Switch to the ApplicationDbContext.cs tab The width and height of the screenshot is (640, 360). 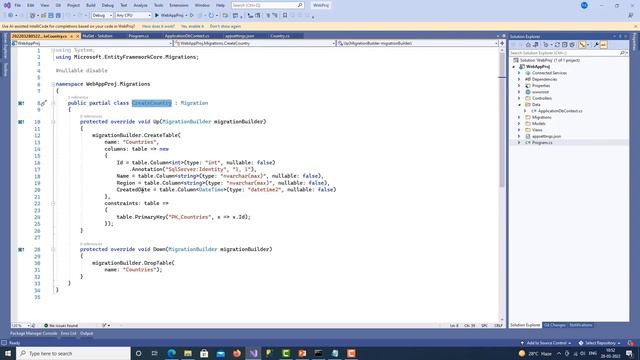tap(187, 36)
